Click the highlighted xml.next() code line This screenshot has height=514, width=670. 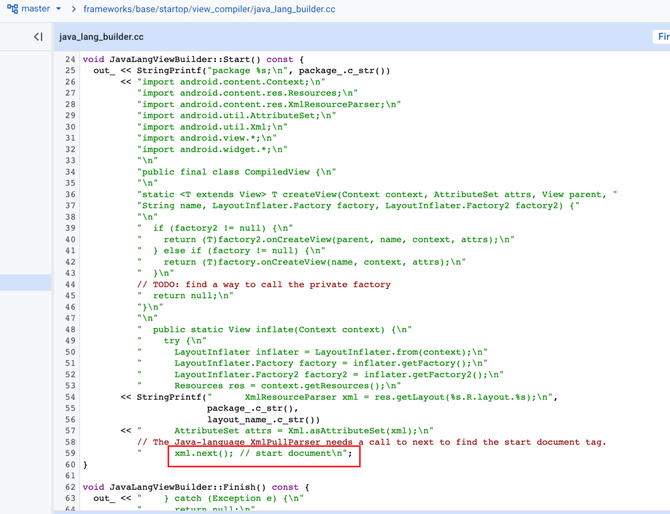(262, 453)
